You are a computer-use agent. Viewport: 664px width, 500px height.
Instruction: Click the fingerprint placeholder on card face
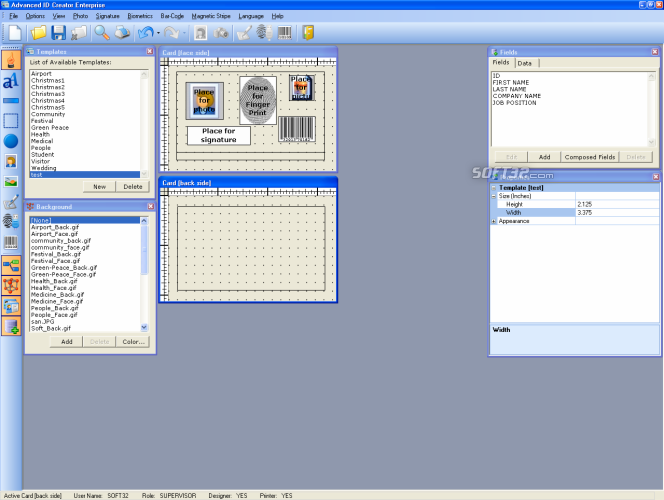258,100
